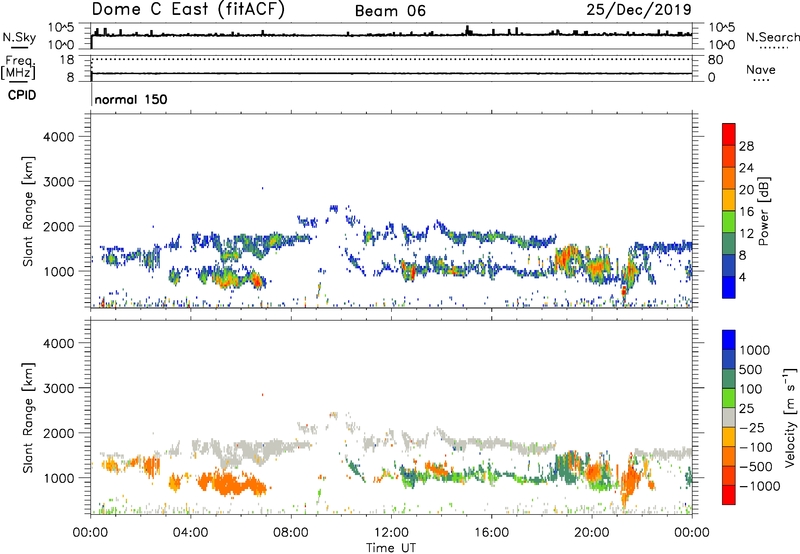Click the '08:00' time tick label
800x554 pixels.
click(x=291, y=533)
